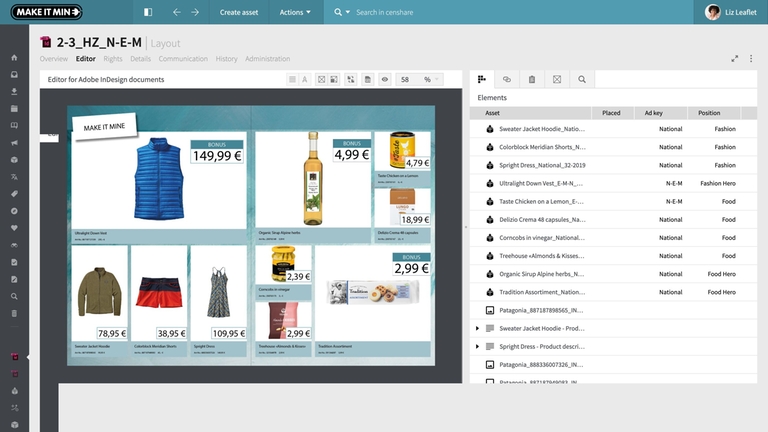Click the download icon in left sidebar
768x432 pixels.
[x=14, y=92]
